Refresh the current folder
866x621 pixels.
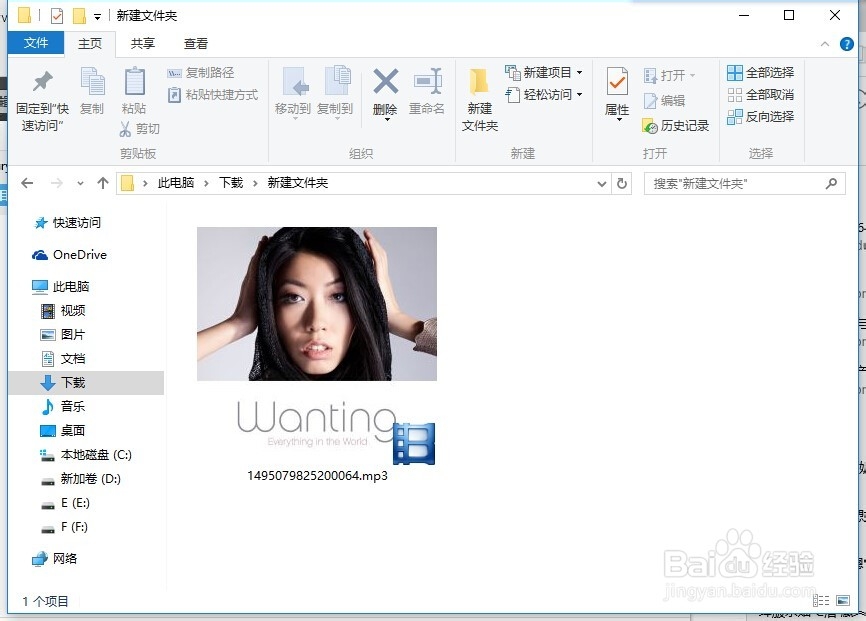tap(622, 183)
